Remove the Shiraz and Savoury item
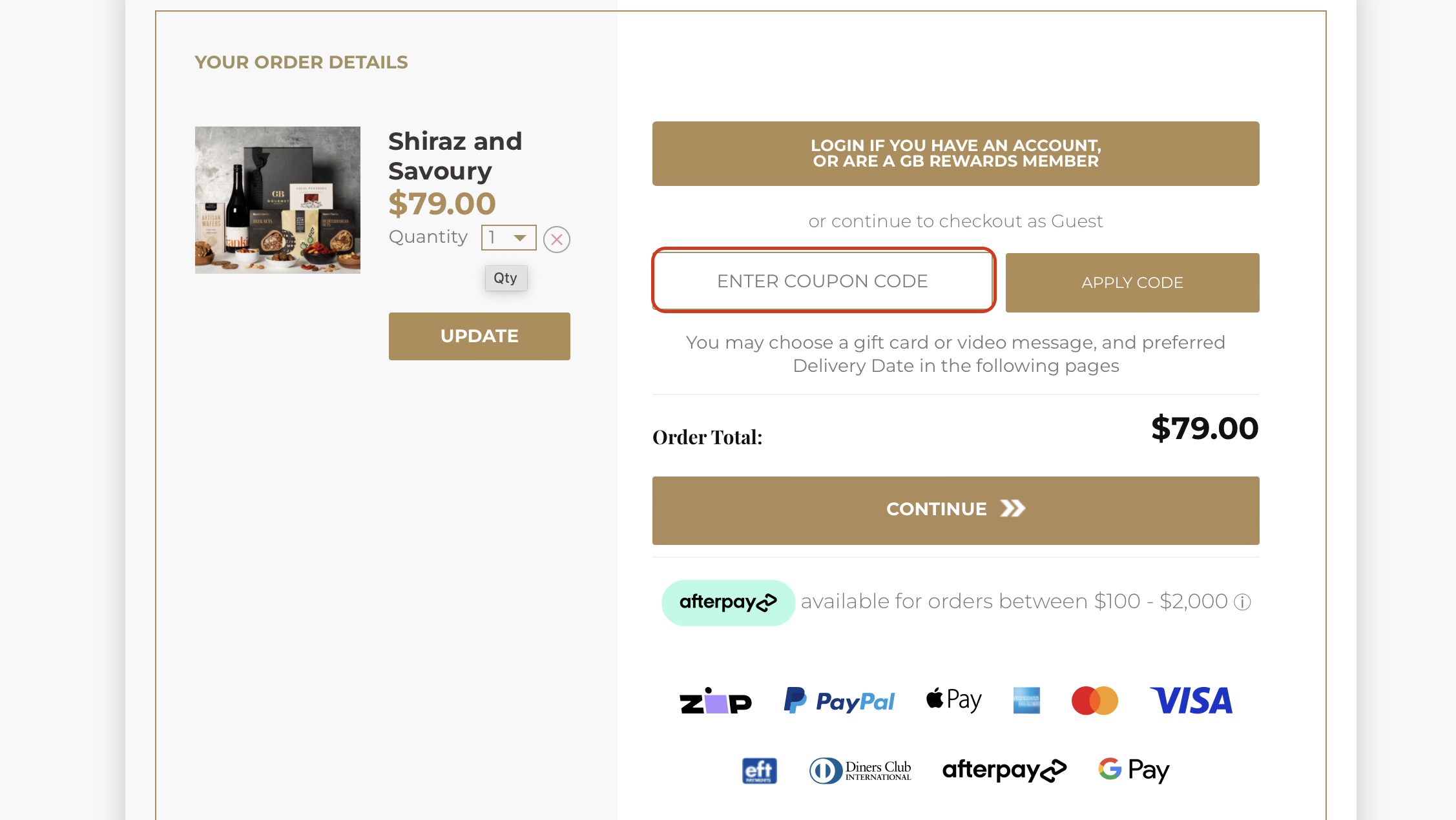The image size is (1456, 820). [556, 240]
